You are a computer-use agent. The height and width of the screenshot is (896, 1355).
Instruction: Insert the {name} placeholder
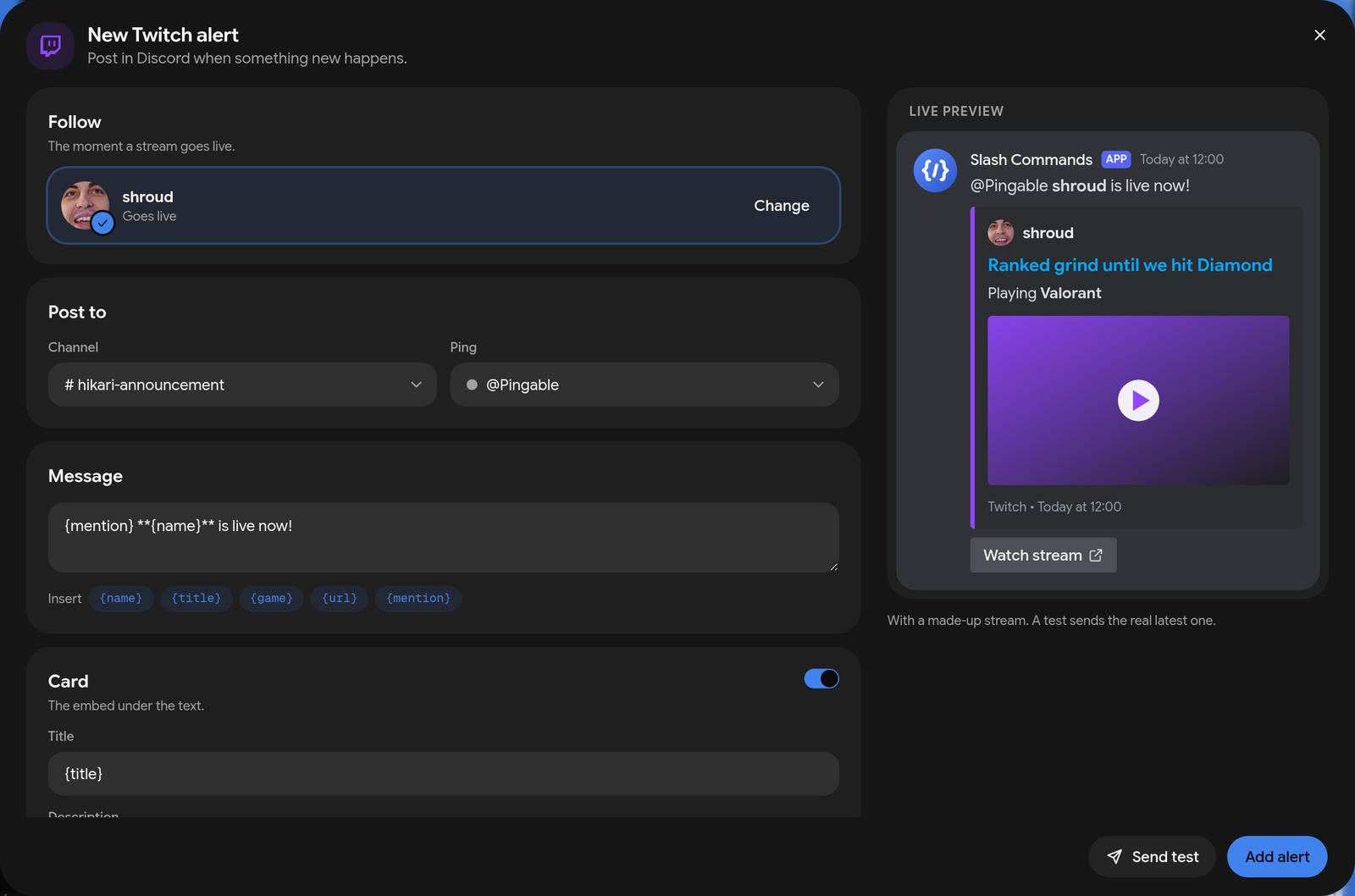(x=121, y=599)
